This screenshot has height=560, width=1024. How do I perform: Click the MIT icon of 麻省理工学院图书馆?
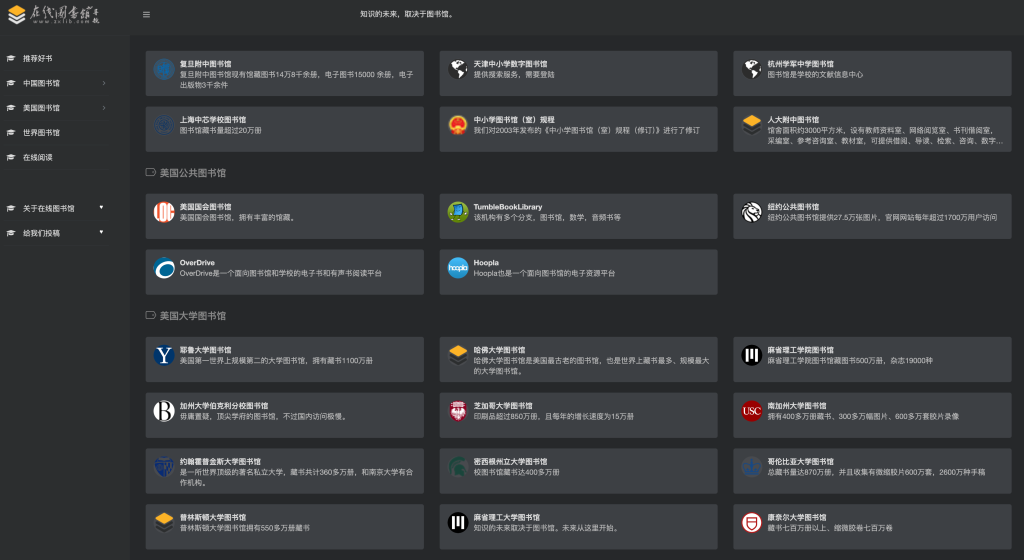tap(752, 355)
